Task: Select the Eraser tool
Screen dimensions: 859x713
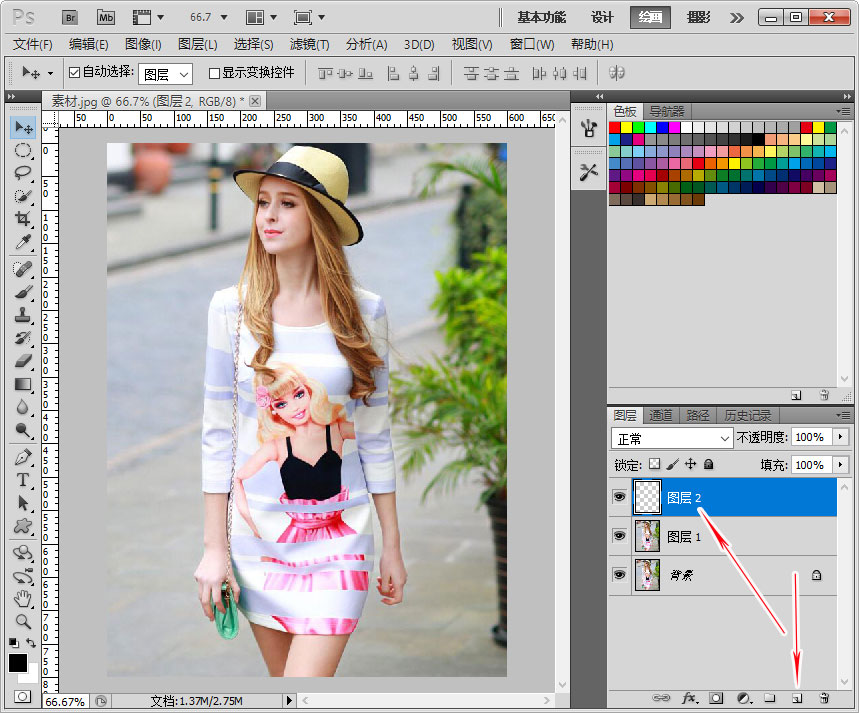Action: (23, 361)
